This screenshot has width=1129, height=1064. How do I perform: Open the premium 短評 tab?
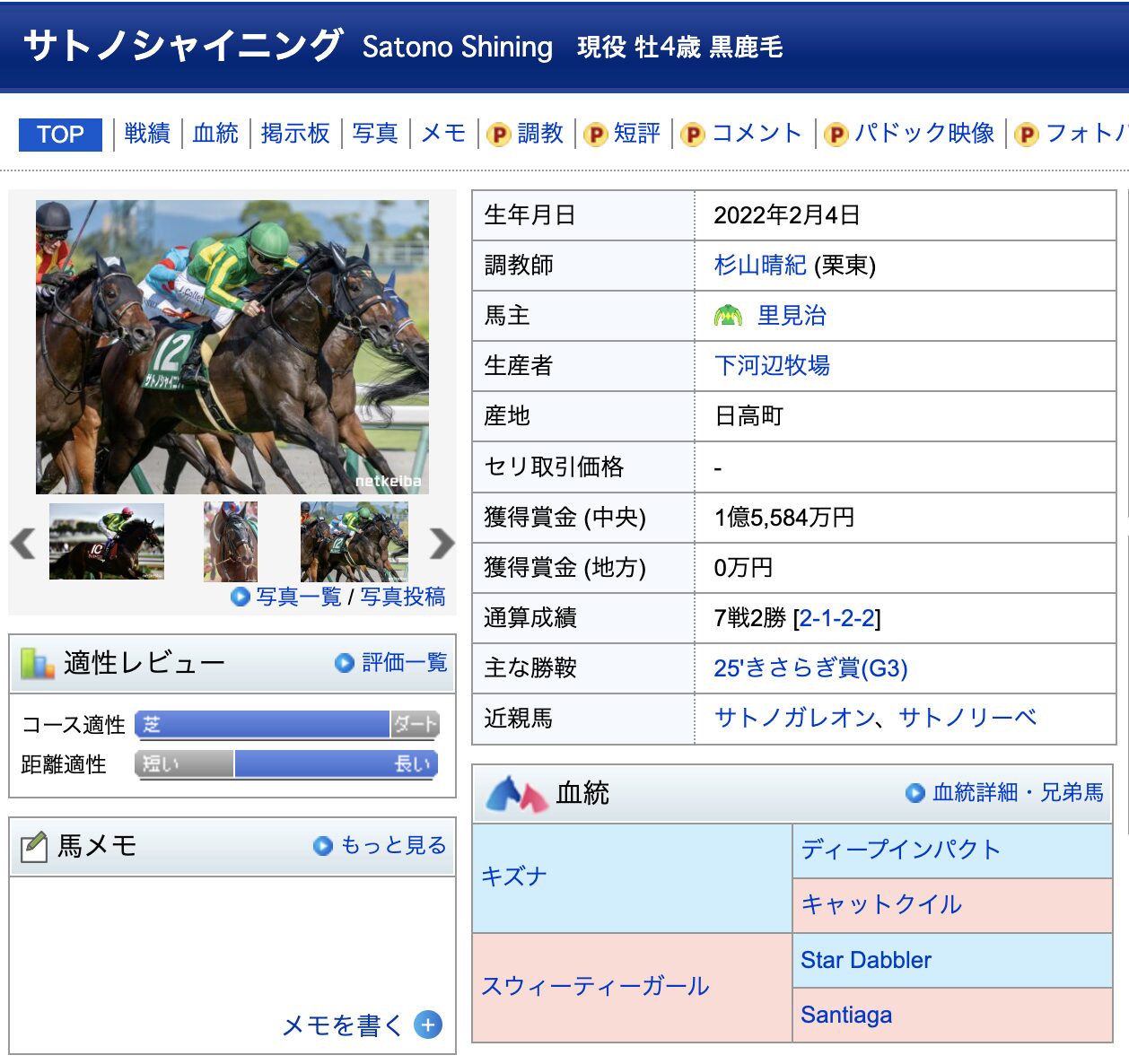pos(637,134)
